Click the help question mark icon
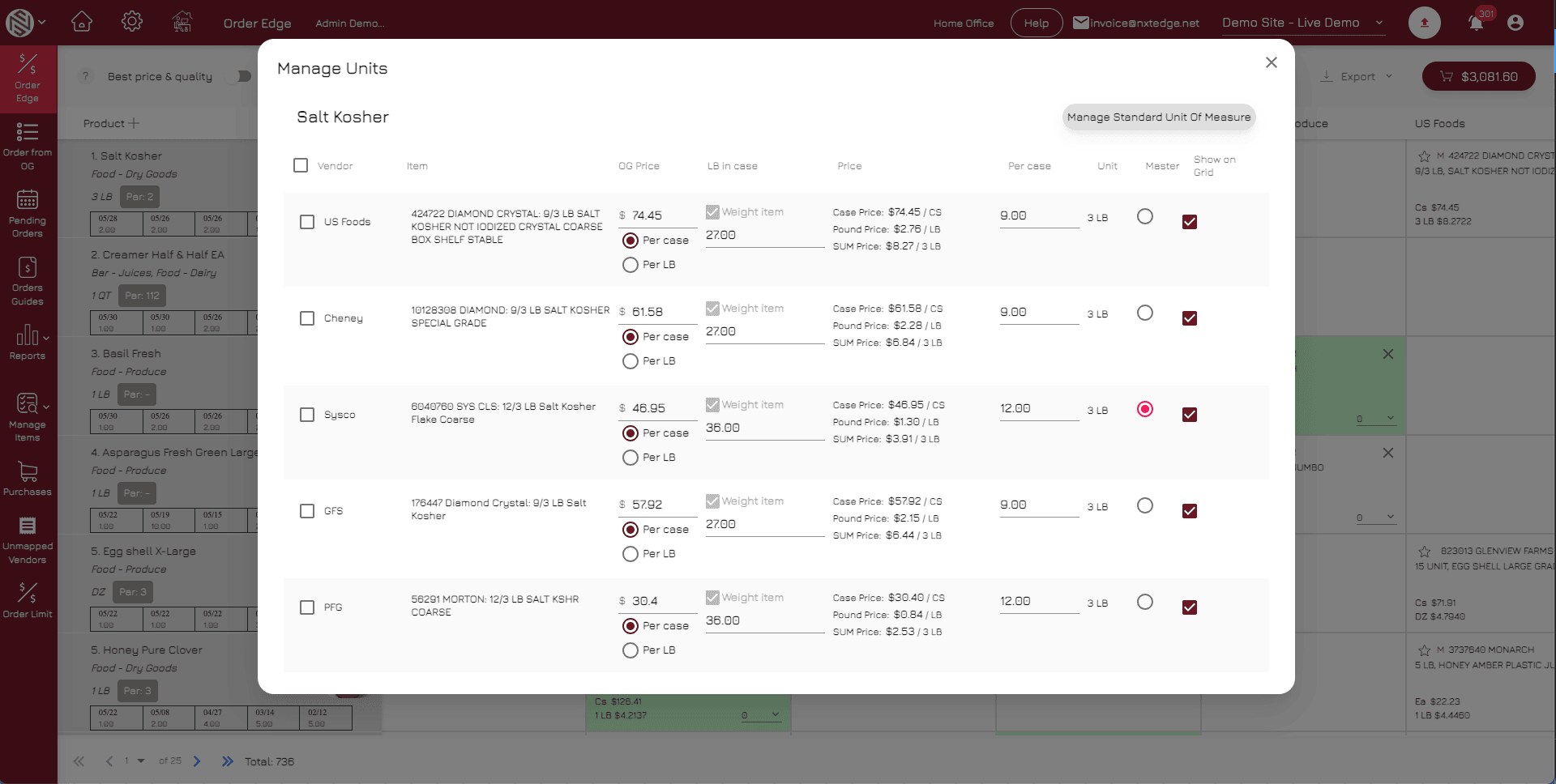This screenshot has height=784, width=1556. pyautogui.click(x=85, y=76)
